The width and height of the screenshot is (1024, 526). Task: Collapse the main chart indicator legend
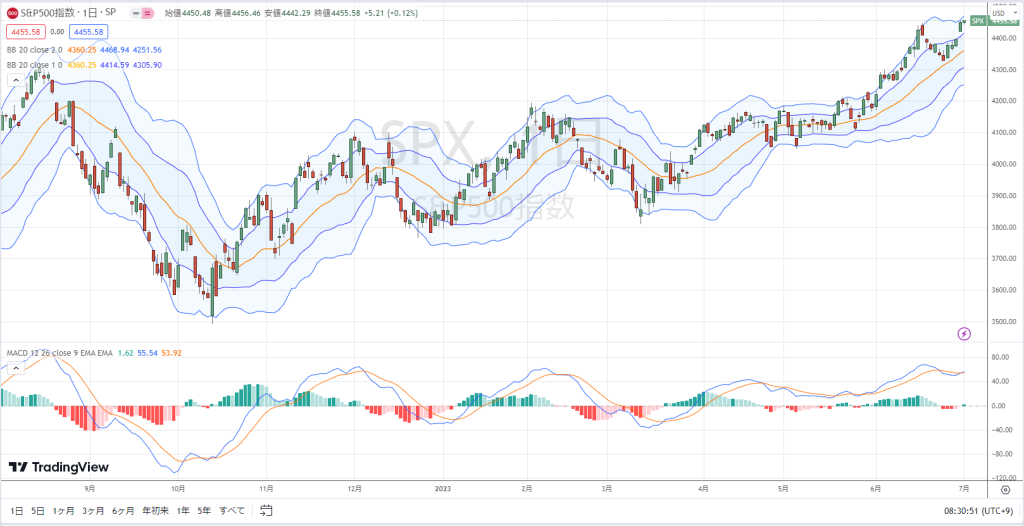[x=14, y=80]
